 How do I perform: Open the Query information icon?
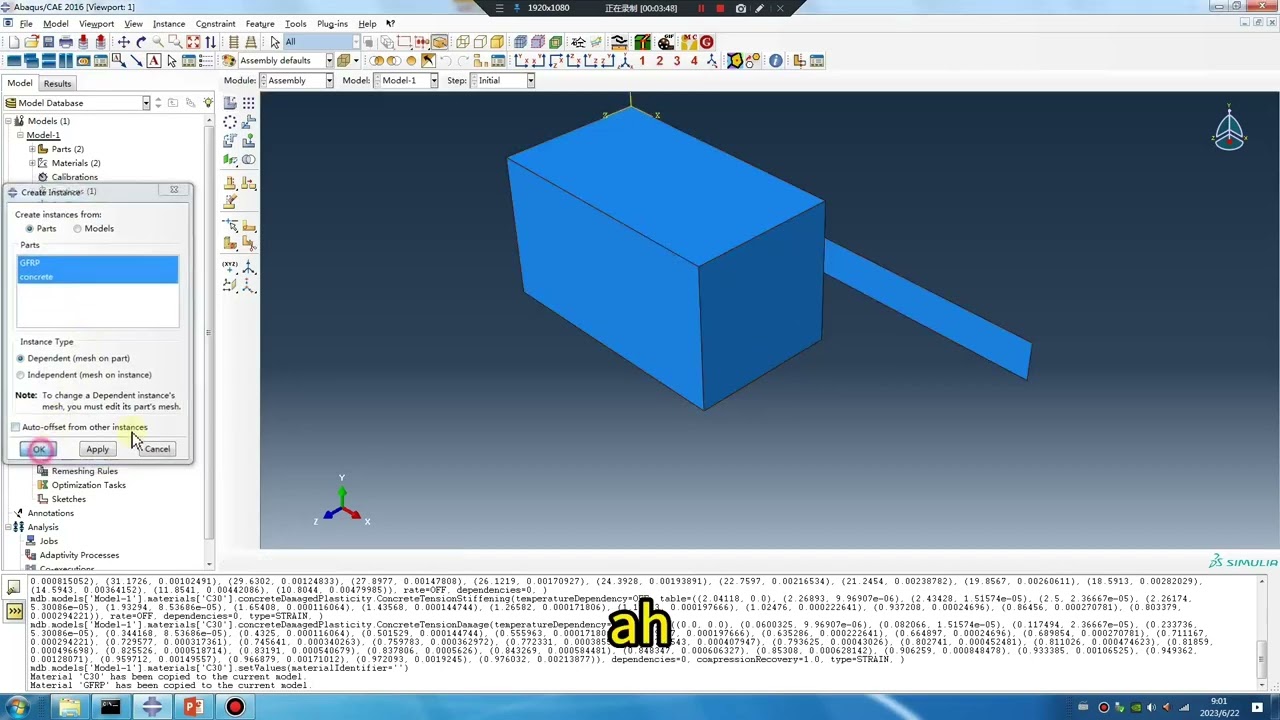pos(776,61)
